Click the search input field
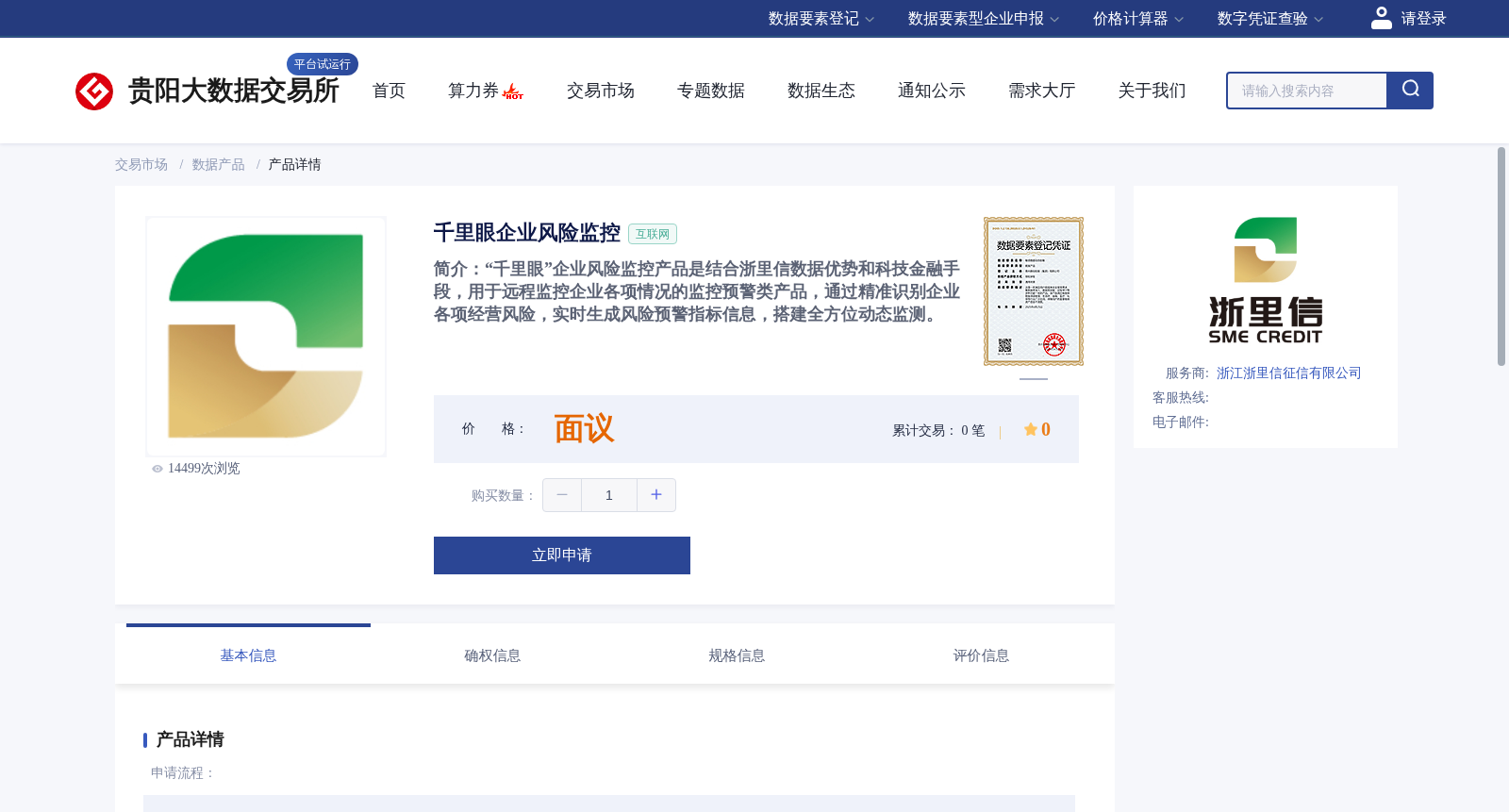The height and width of the screenshot is (812, 1509). [x=1307, y=91]
